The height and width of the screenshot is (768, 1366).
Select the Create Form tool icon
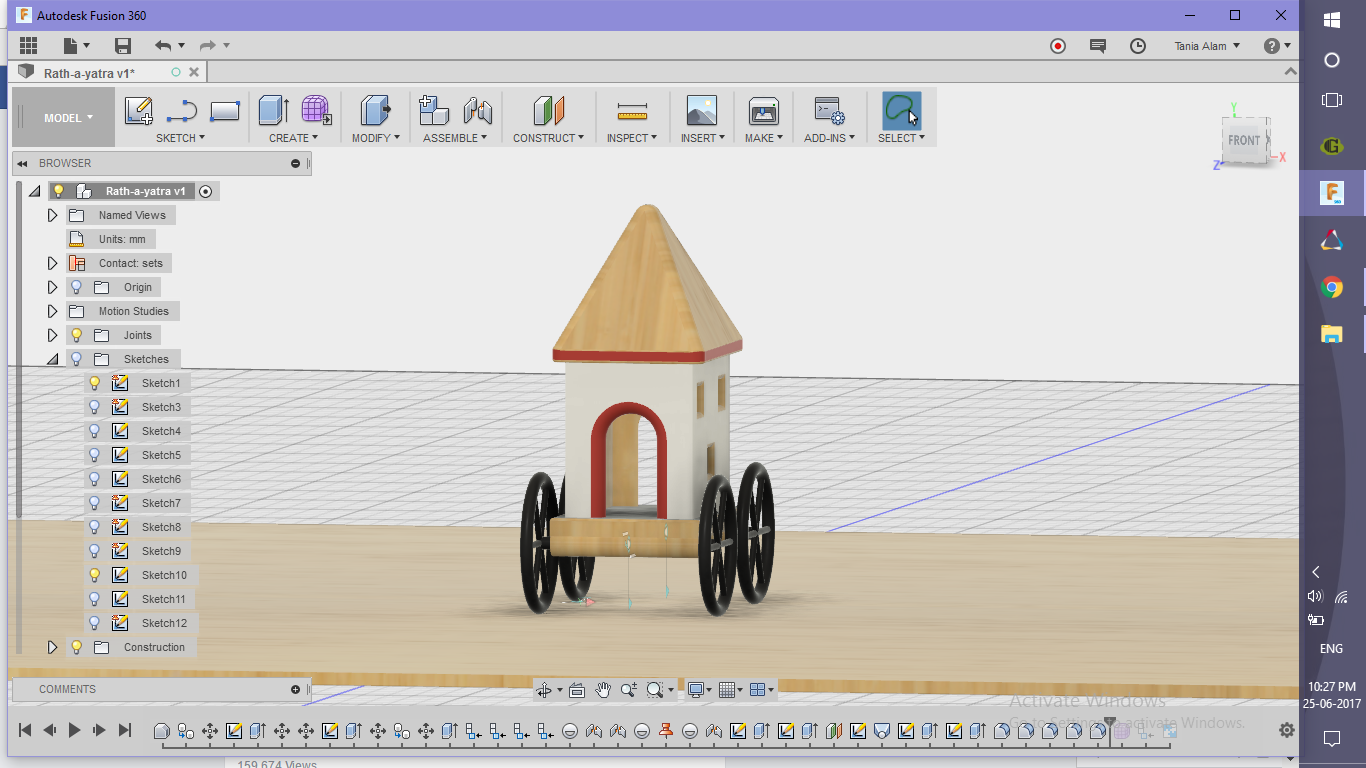pyautogui.click(x=316, y=110)
